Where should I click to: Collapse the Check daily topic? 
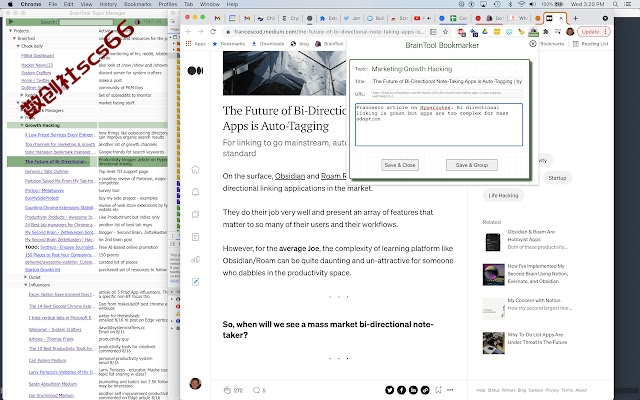tap(18, 46)
